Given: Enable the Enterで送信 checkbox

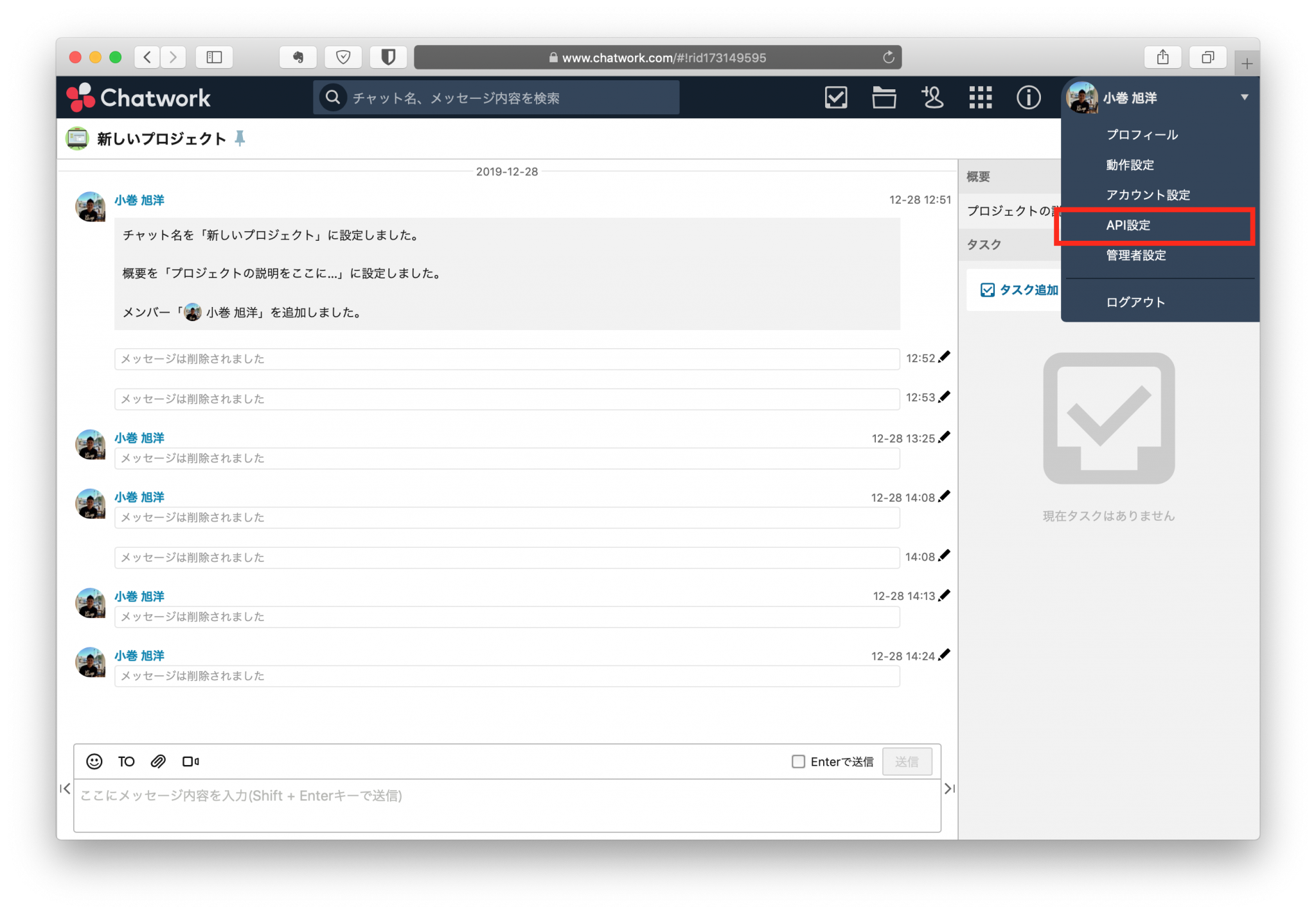Looking at the screenshot, I should click(x=798, y=761).
